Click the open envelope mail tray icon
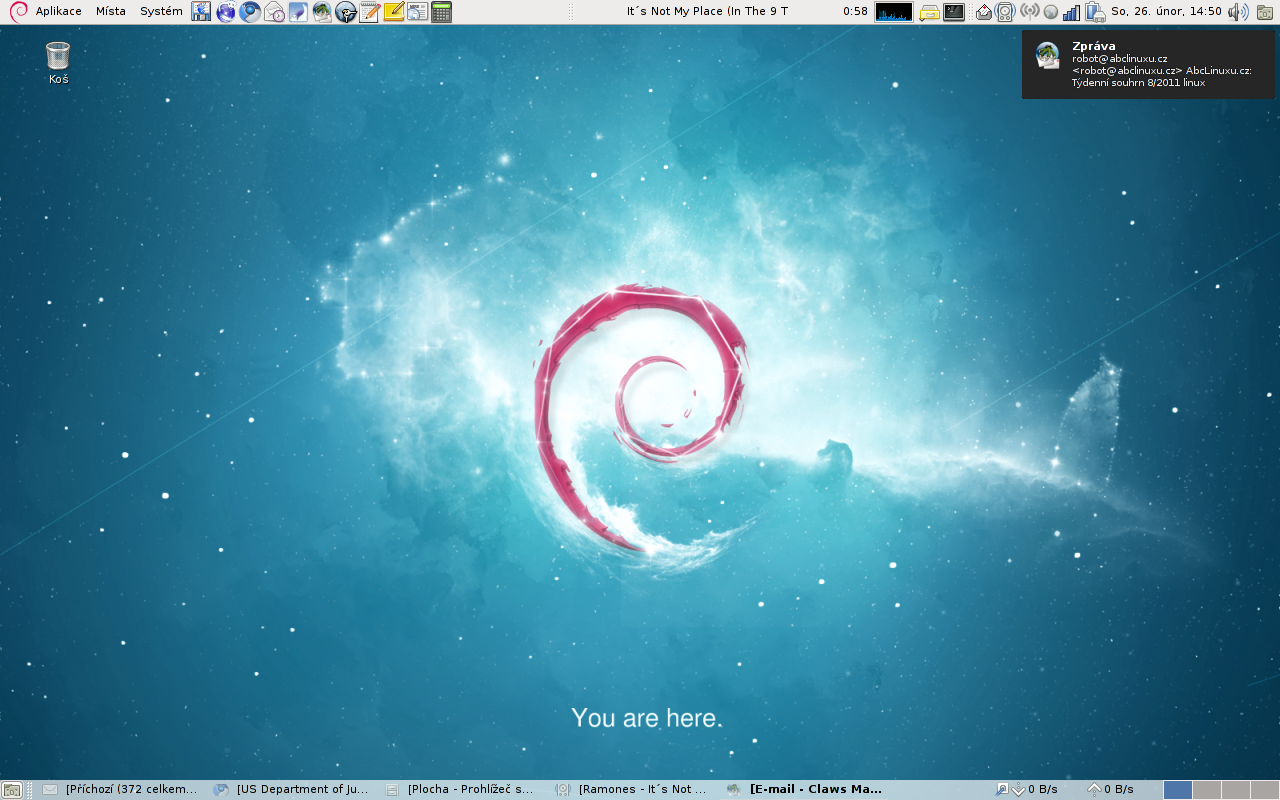 pos(984,12)
